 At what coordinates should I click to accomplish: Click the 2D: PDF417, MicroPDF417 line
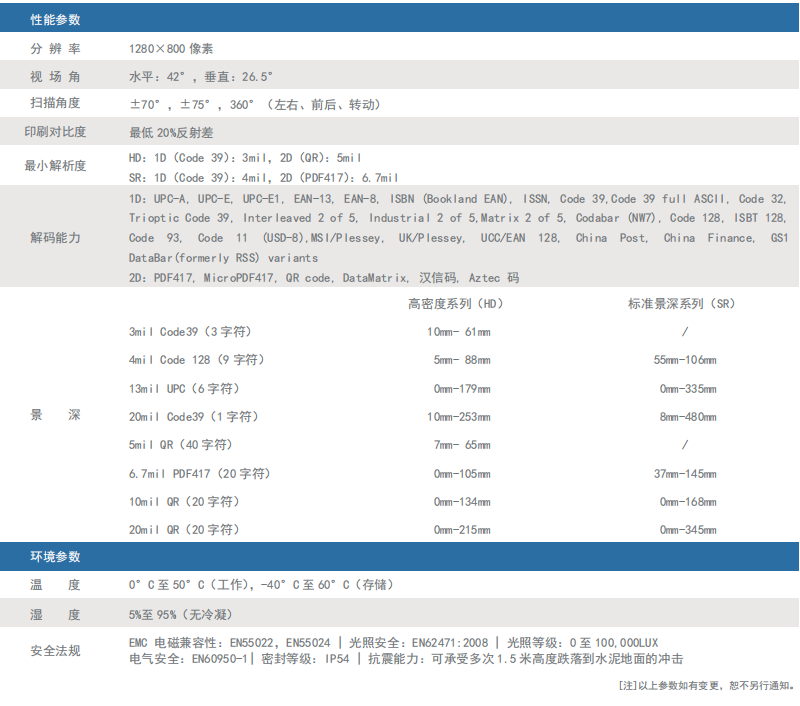(324, 278)
